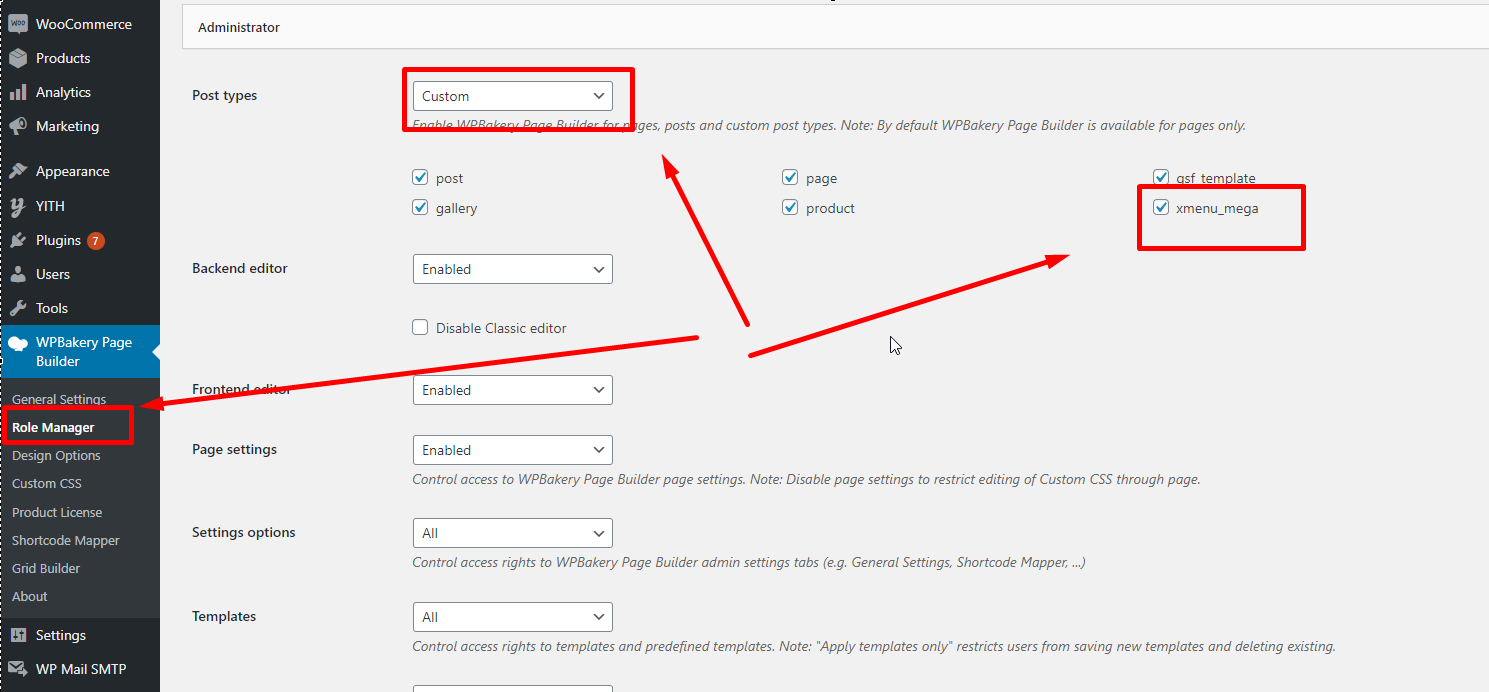
Task: Open the Backend editor dropdown
Action: click(x=513, y=269)
